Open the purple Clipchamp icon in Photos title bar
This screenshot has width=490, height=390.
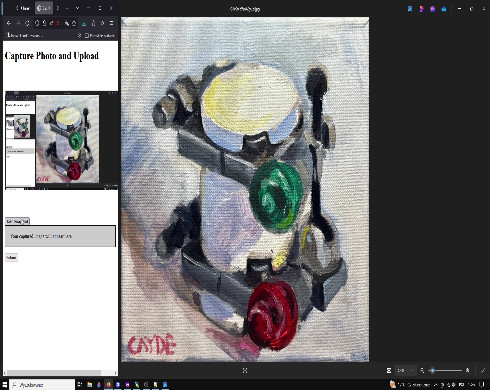pos(432,9)
